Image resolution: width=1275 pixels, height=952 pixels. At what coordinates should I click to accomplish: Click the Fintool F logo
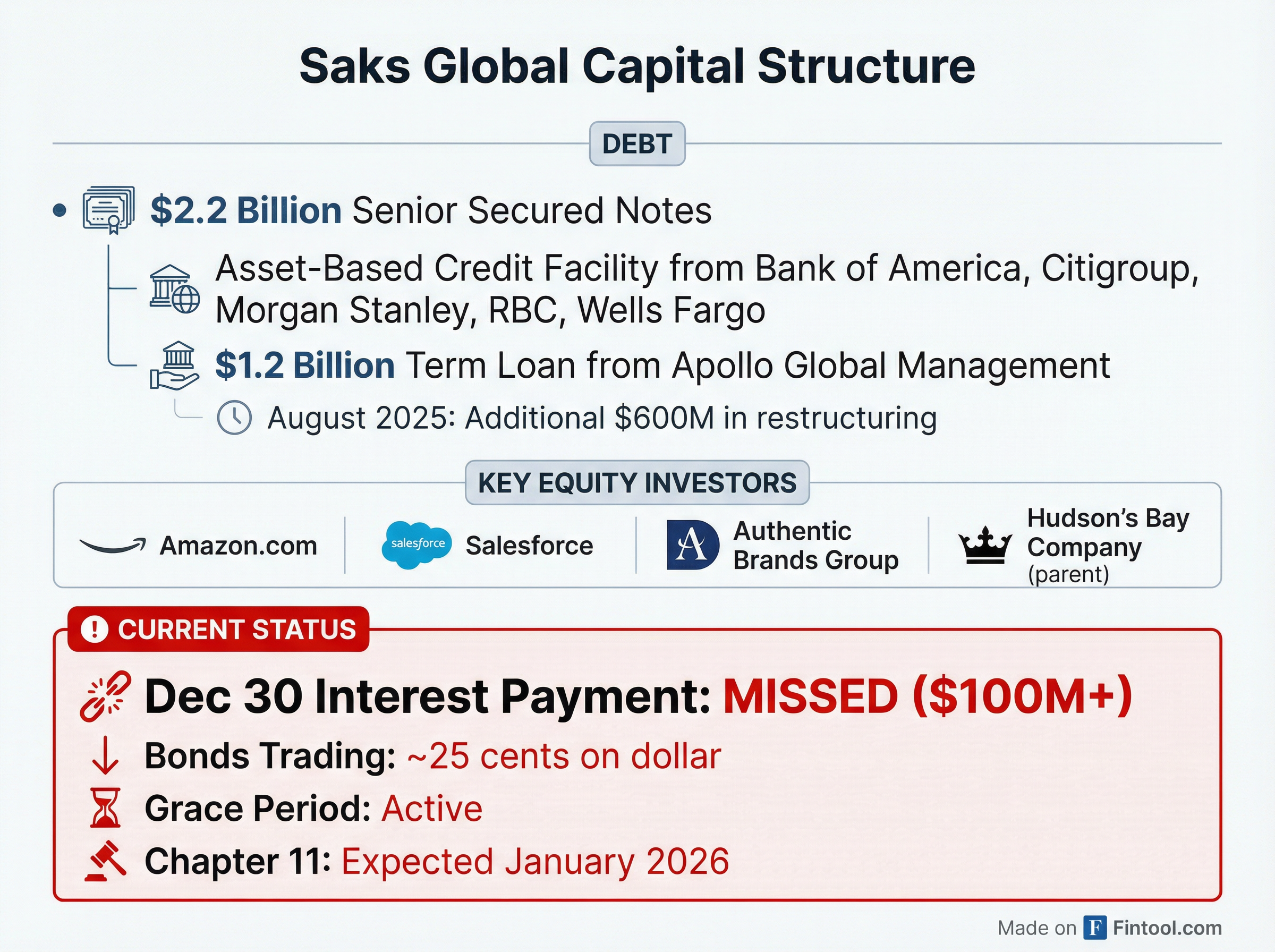(1095, 928)
